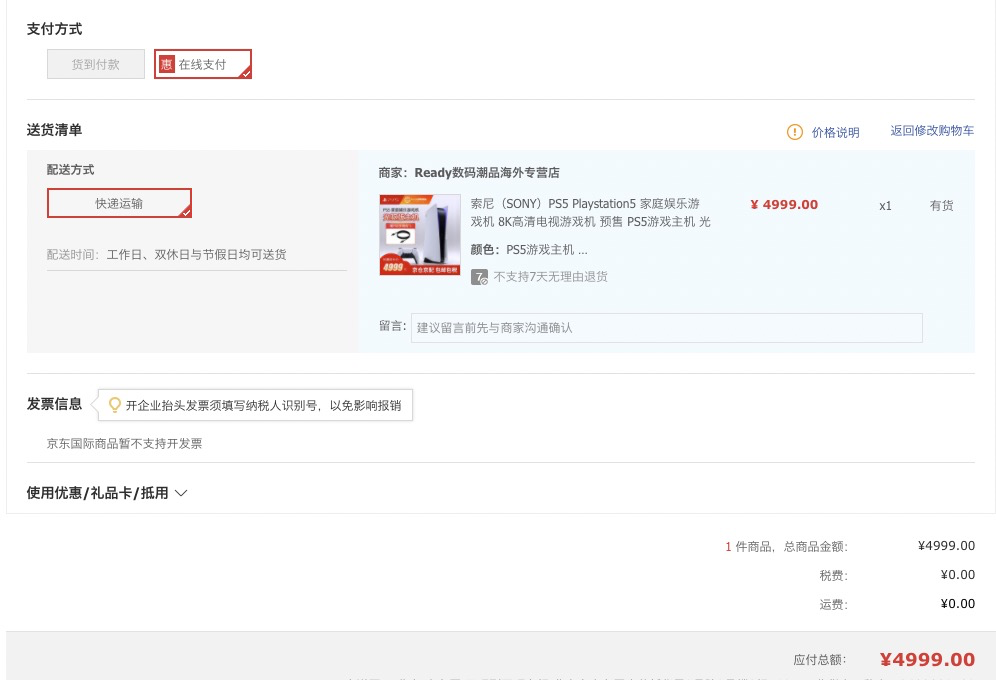Image resolution: width=996 pixels, height=680 pixels.
Task: Choose 快递运输 delivery method
Action: point(119,203)
